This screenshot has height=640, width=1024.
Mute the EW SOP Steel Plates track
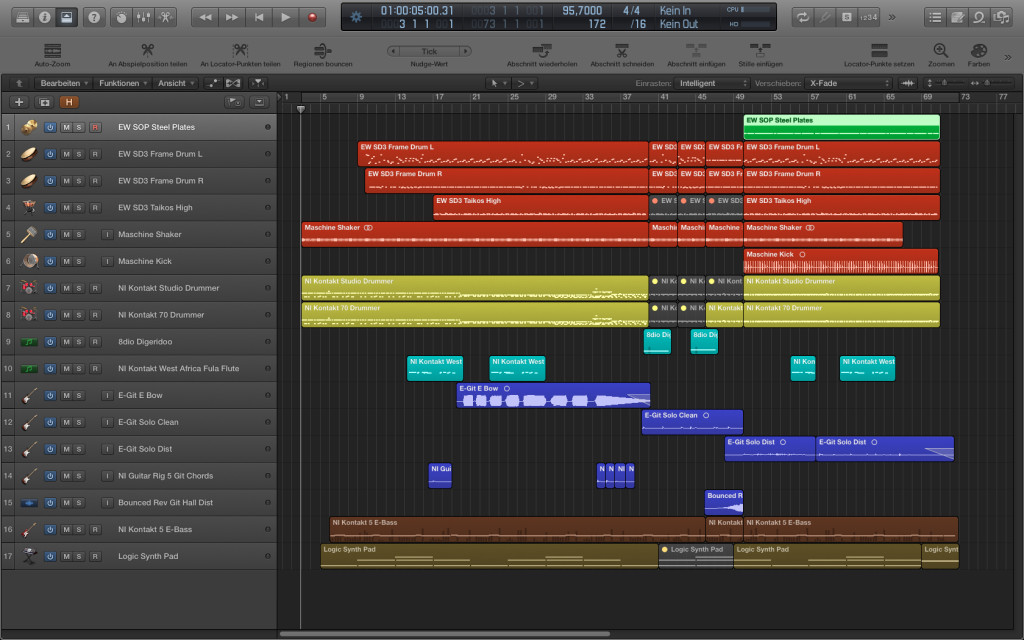pyautogui.click(x=66, y=127)
